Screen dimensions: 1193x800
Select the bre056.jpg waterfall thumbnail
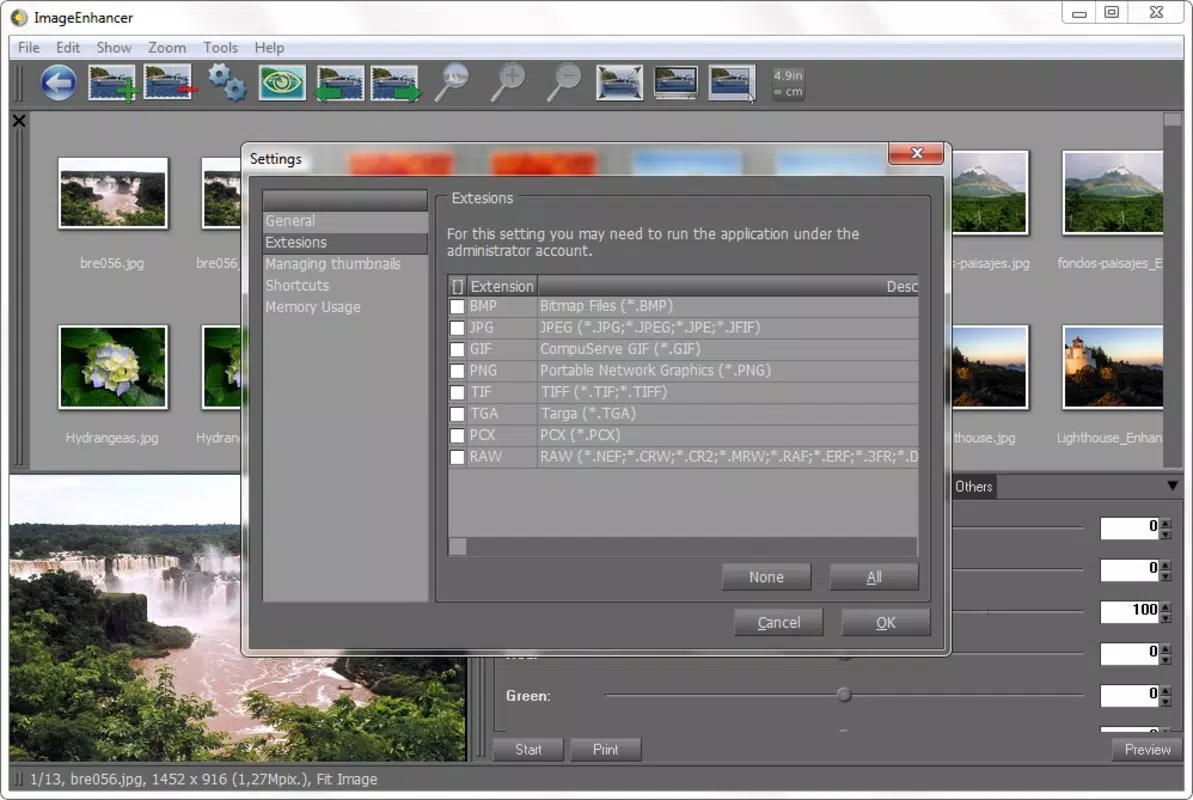(113, 193)
